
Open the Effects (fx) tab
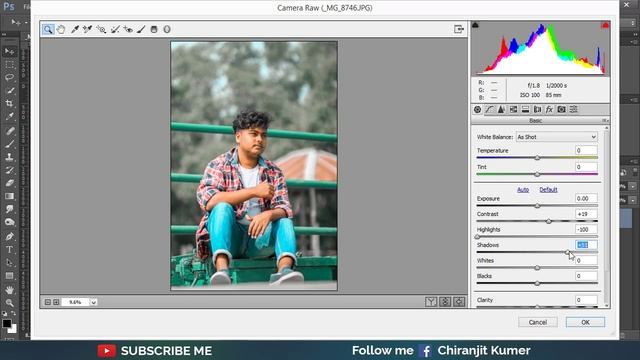pos(549,109)
